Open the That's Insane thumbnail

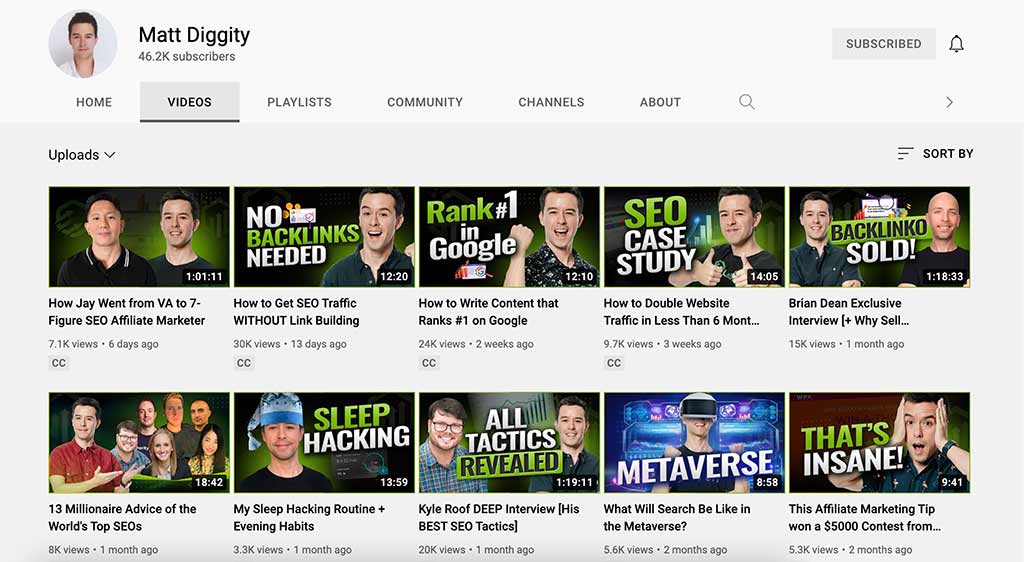coord(879,443)
